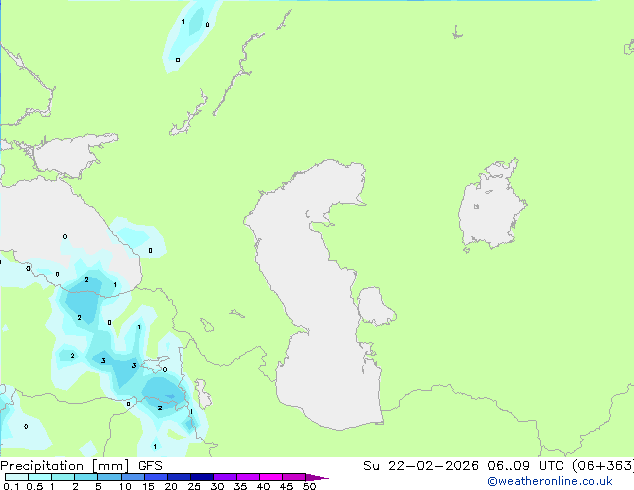Click the '0.1' legend scale label
Viewport: 634px width, 490px height.
click(x=11, y=486)
